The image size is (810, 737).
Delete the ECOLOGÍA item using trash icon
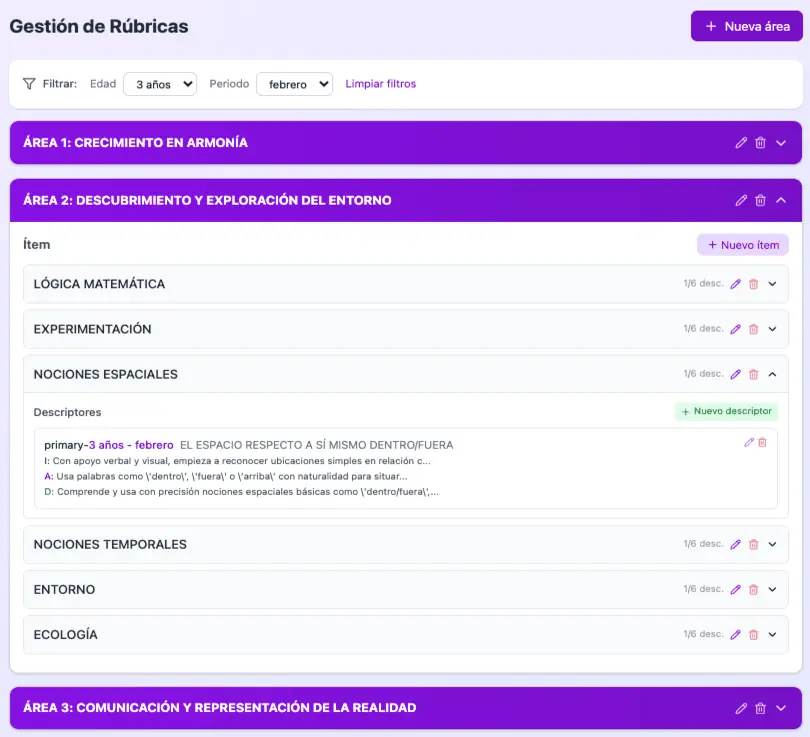tap(754, 634)
